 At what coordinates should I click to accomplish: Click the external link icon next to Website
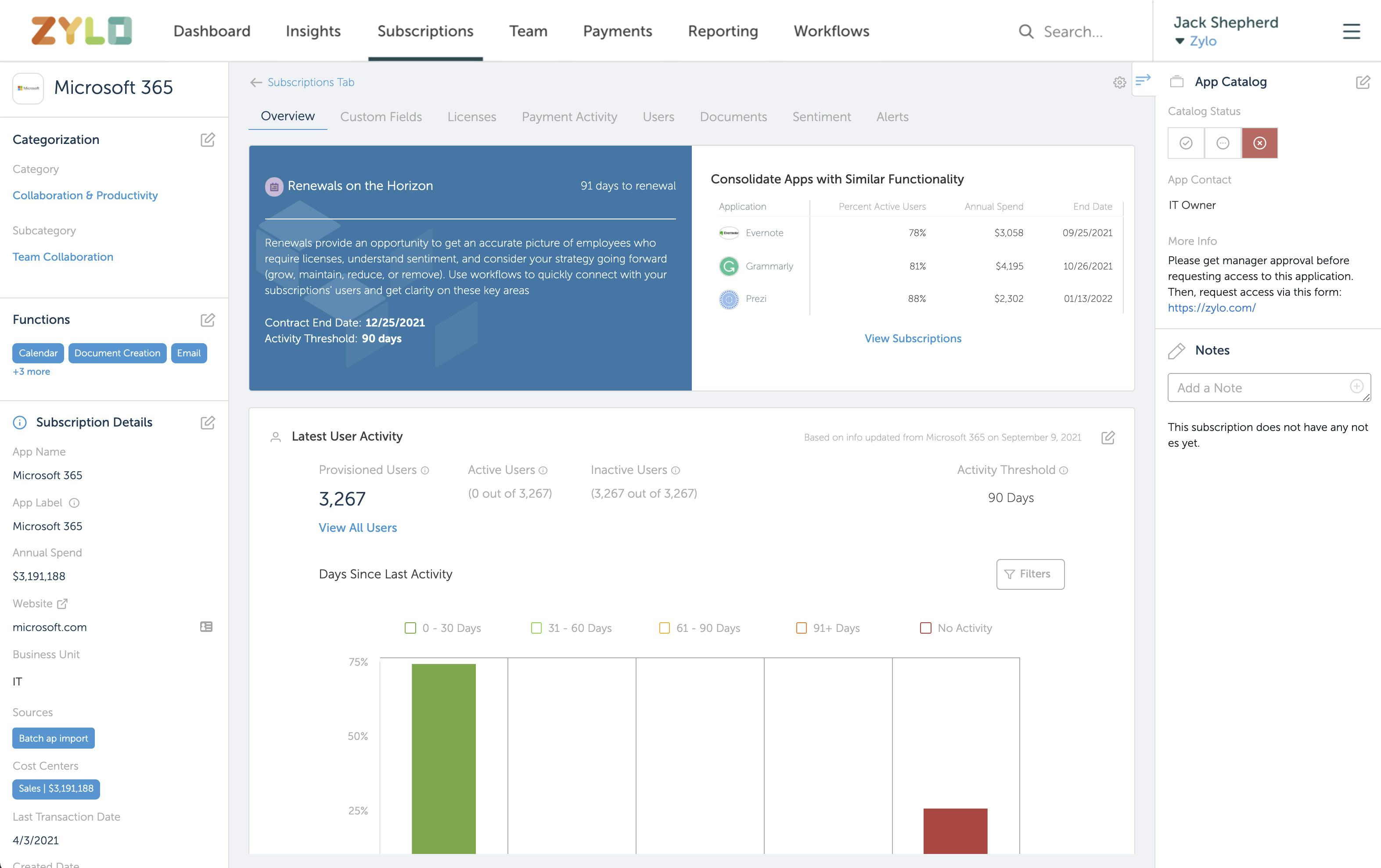pos(63,603)
